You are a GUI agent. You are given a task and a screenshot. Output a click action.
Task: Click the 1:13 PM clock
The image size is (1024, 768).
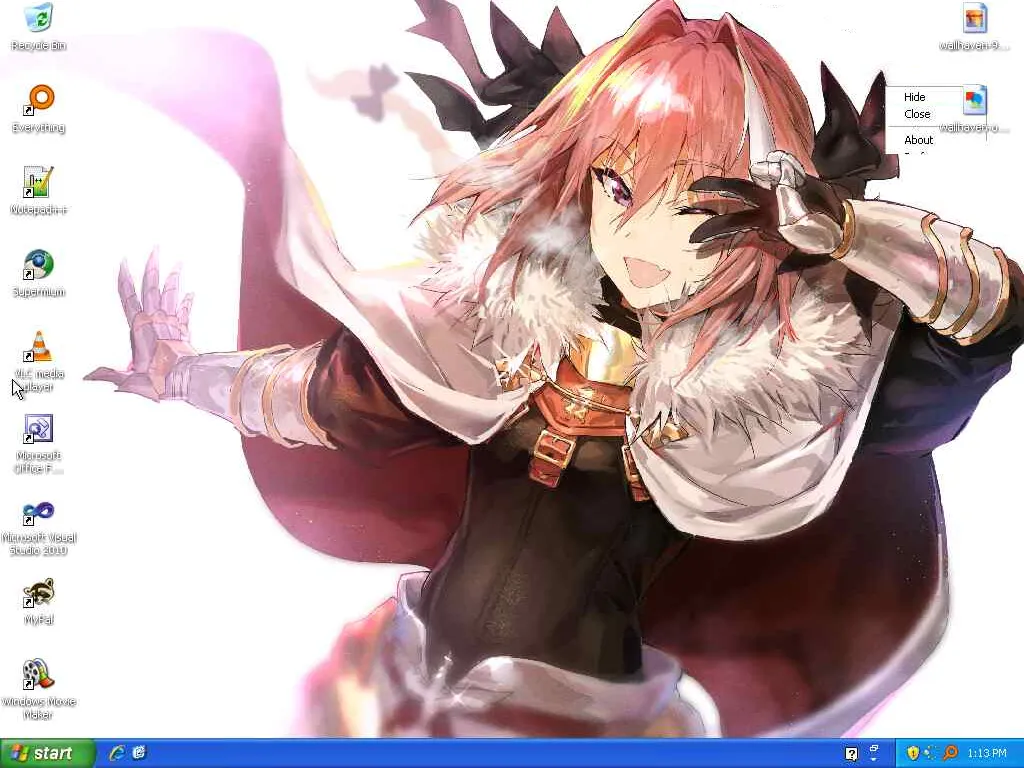coord(986,754)
